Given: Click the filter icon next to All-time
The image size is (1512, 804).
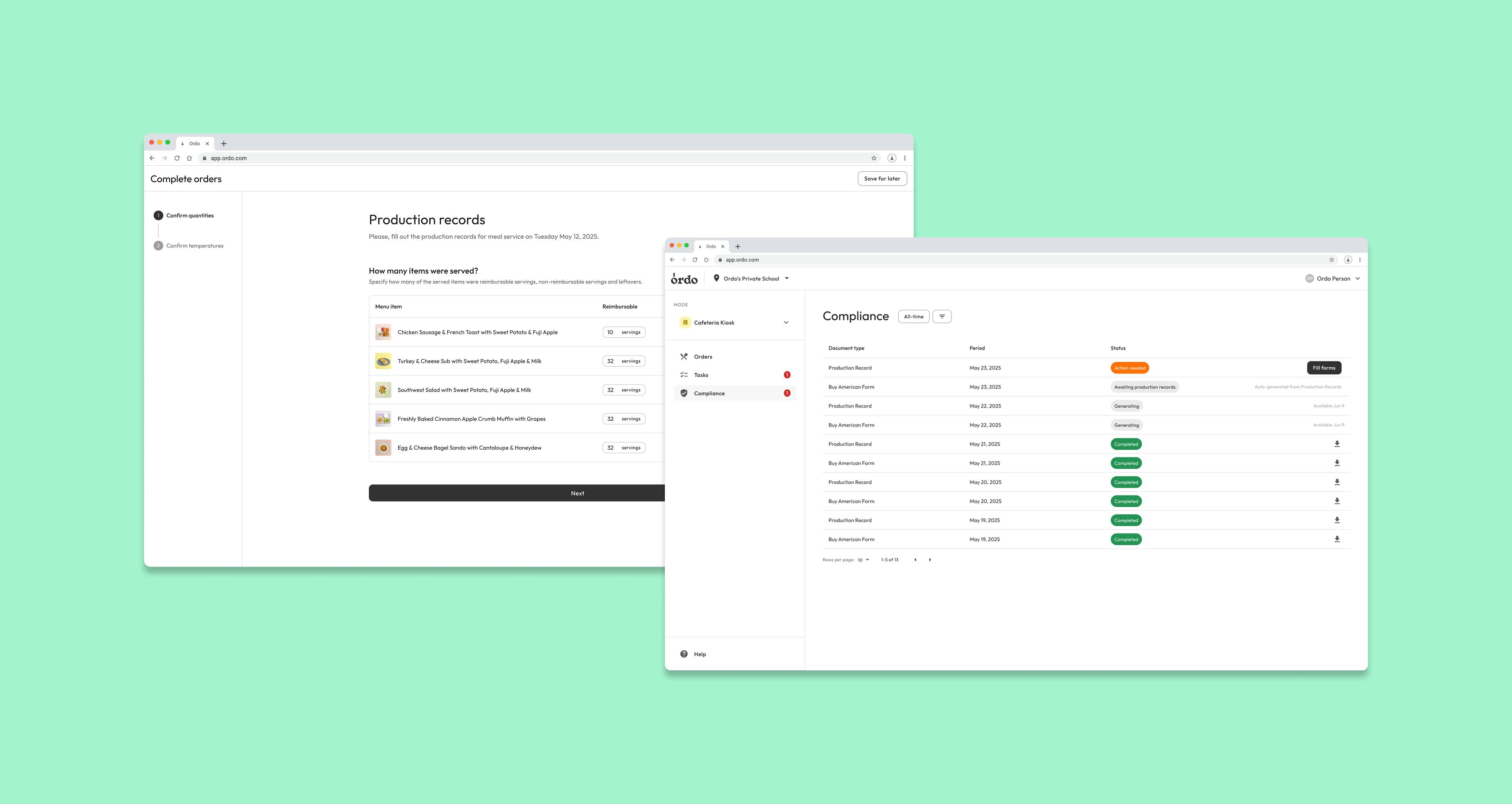Looking at the screenshot, I should point(941,316).
